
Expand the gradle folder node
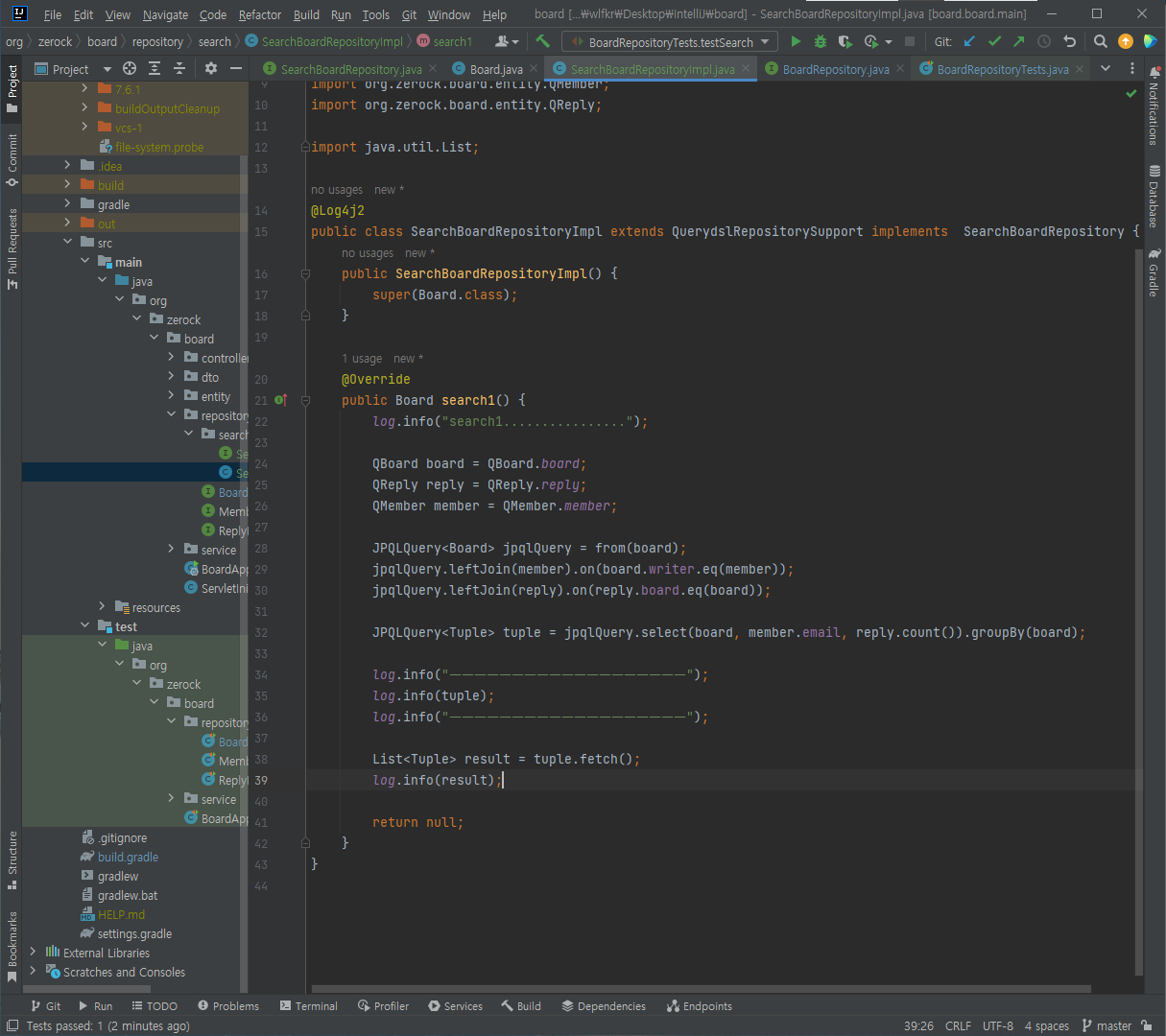(67, 204)
